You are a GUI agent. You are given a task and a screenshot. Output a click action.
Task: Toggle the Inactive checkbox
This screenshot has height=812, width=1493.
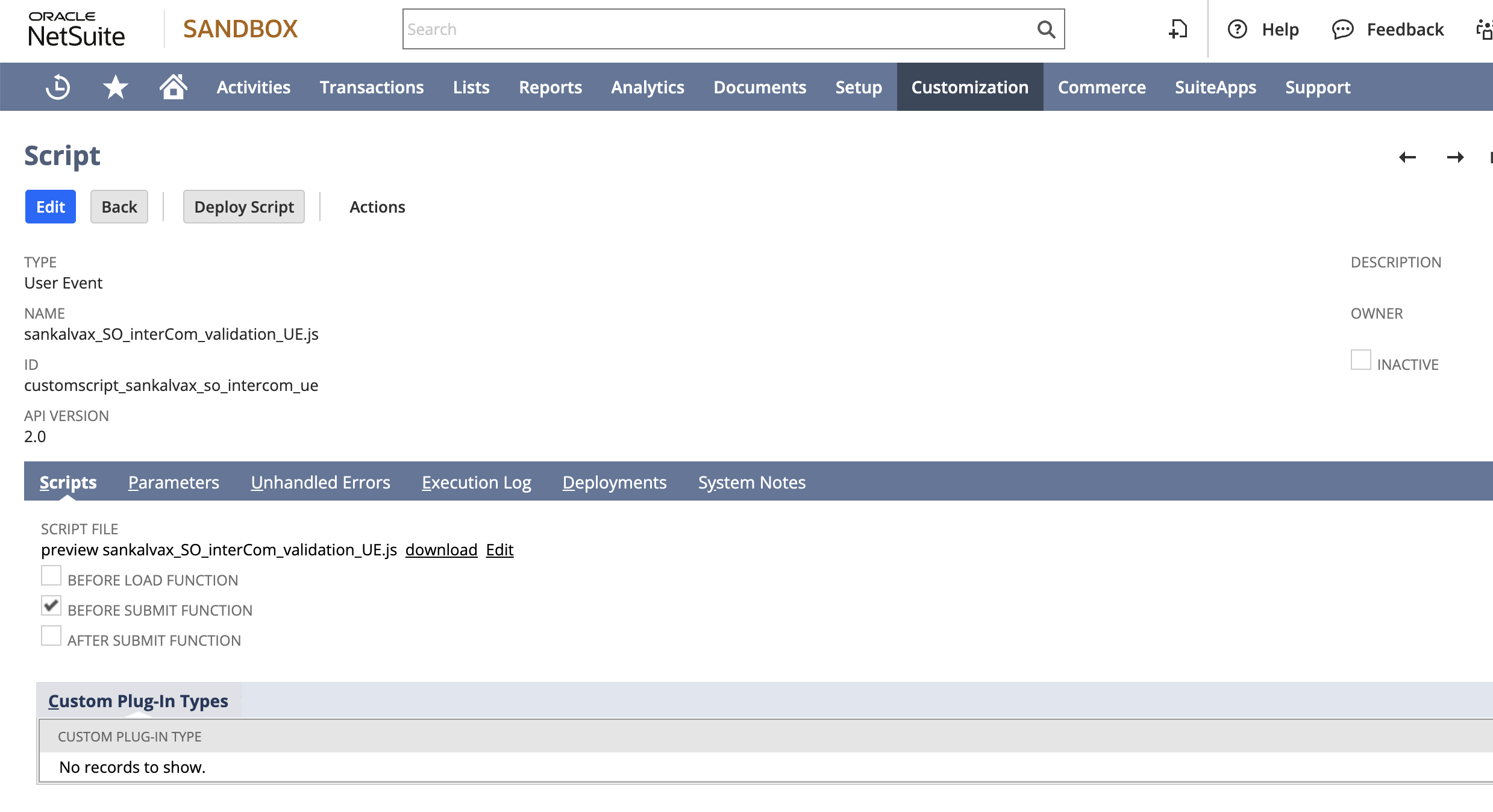1360,360
